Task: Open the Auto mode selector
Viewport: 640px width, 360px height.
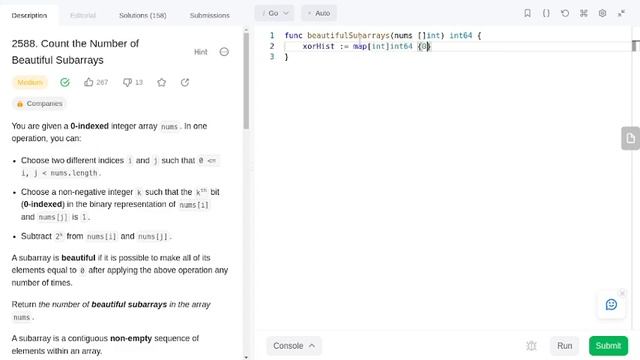Action: click(x=319, y=13)
